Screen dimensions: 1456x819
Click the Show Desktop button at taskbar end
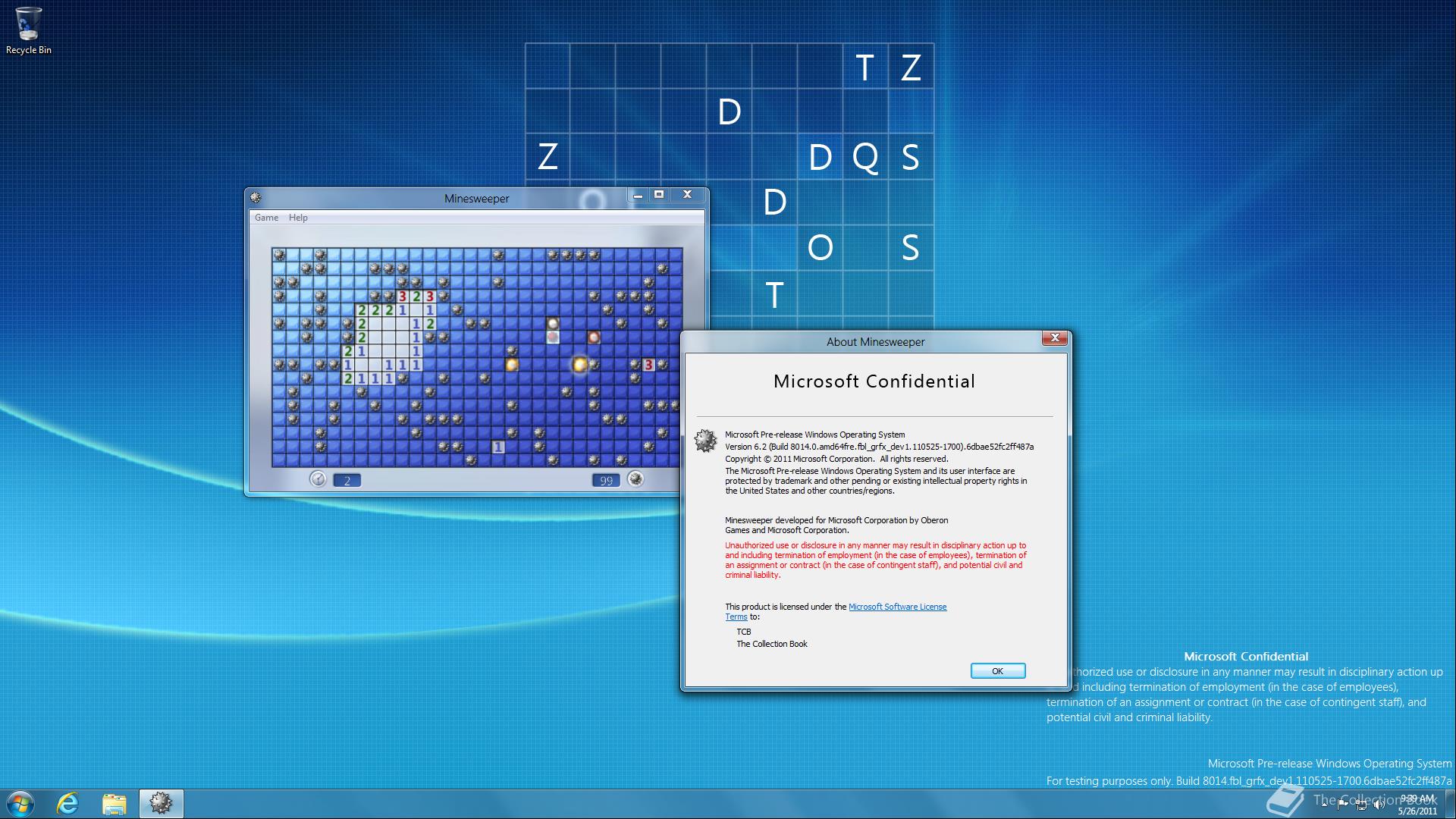coord(1450,804)
